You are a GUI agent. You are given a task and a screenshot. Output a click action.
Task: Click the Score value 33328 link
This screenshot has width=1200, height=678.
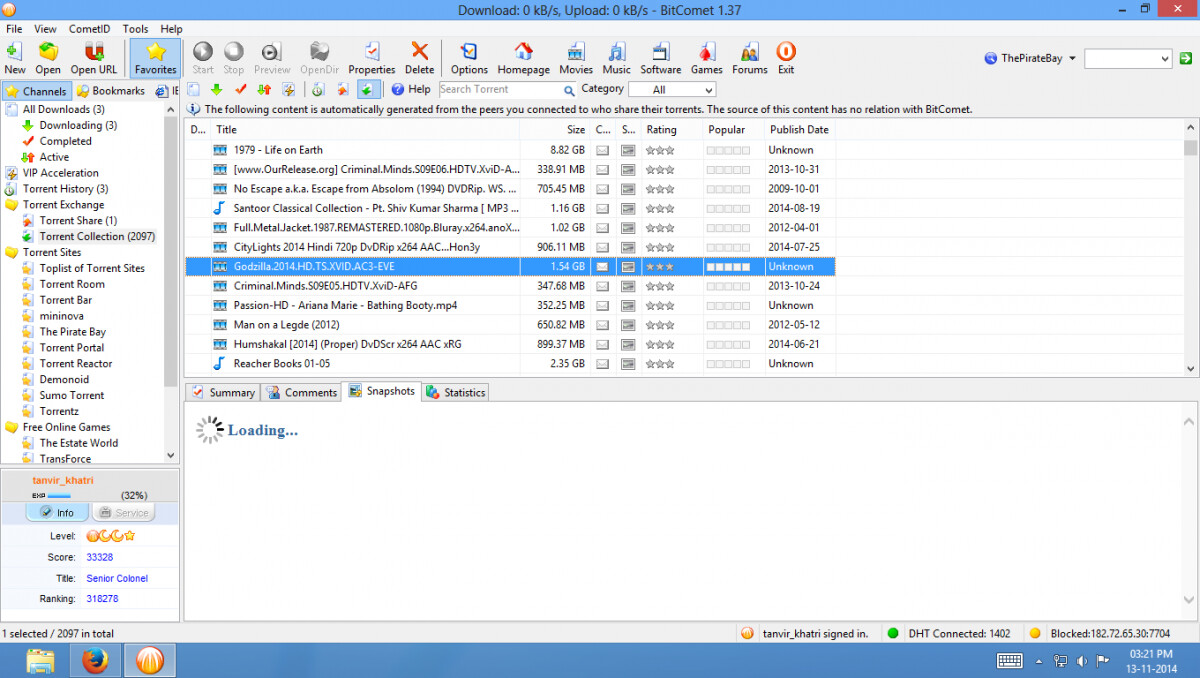[100, 557]
